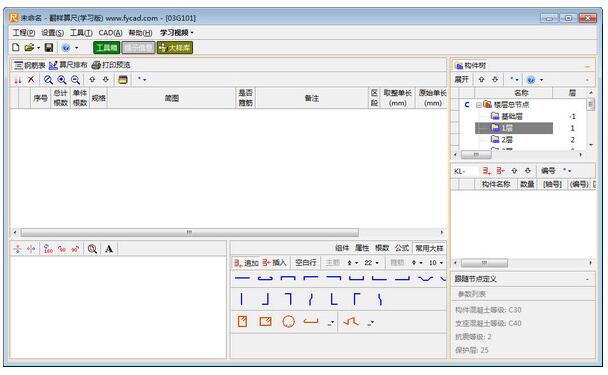608x375 pixels.
Task: Click the 算尺排布 layout button
Action: coord(68,65)
